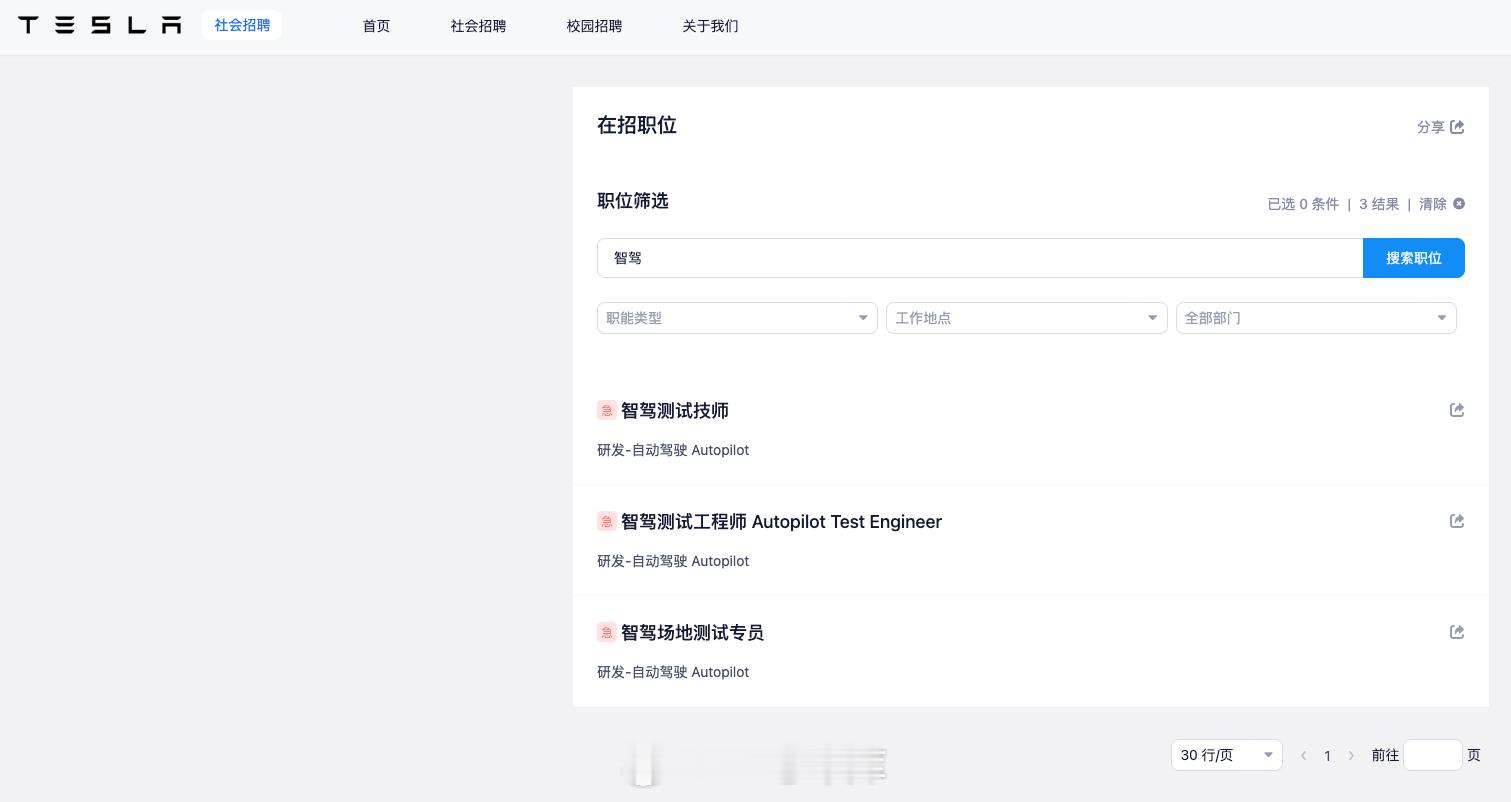Go to previous page arrow in pagination
This screenshot has height=802, width=1511.
point(1303,756)
